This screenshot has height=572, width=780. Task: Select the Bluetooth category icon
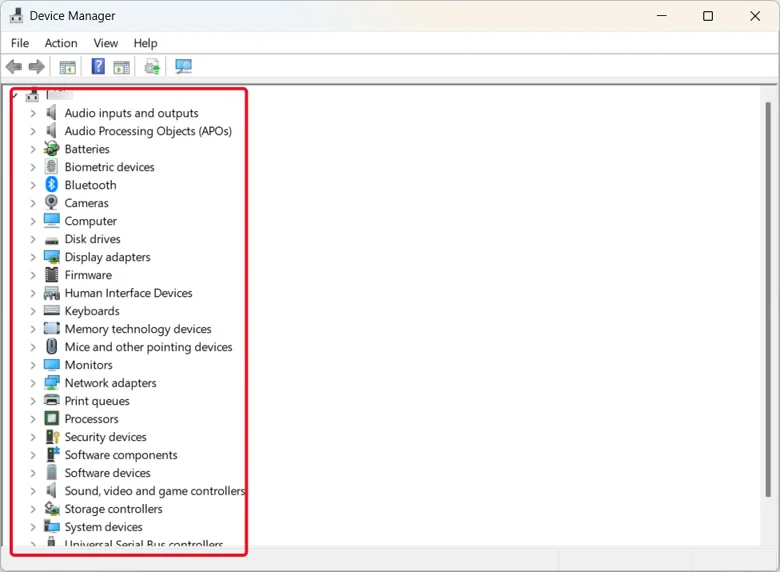point(52,185)
